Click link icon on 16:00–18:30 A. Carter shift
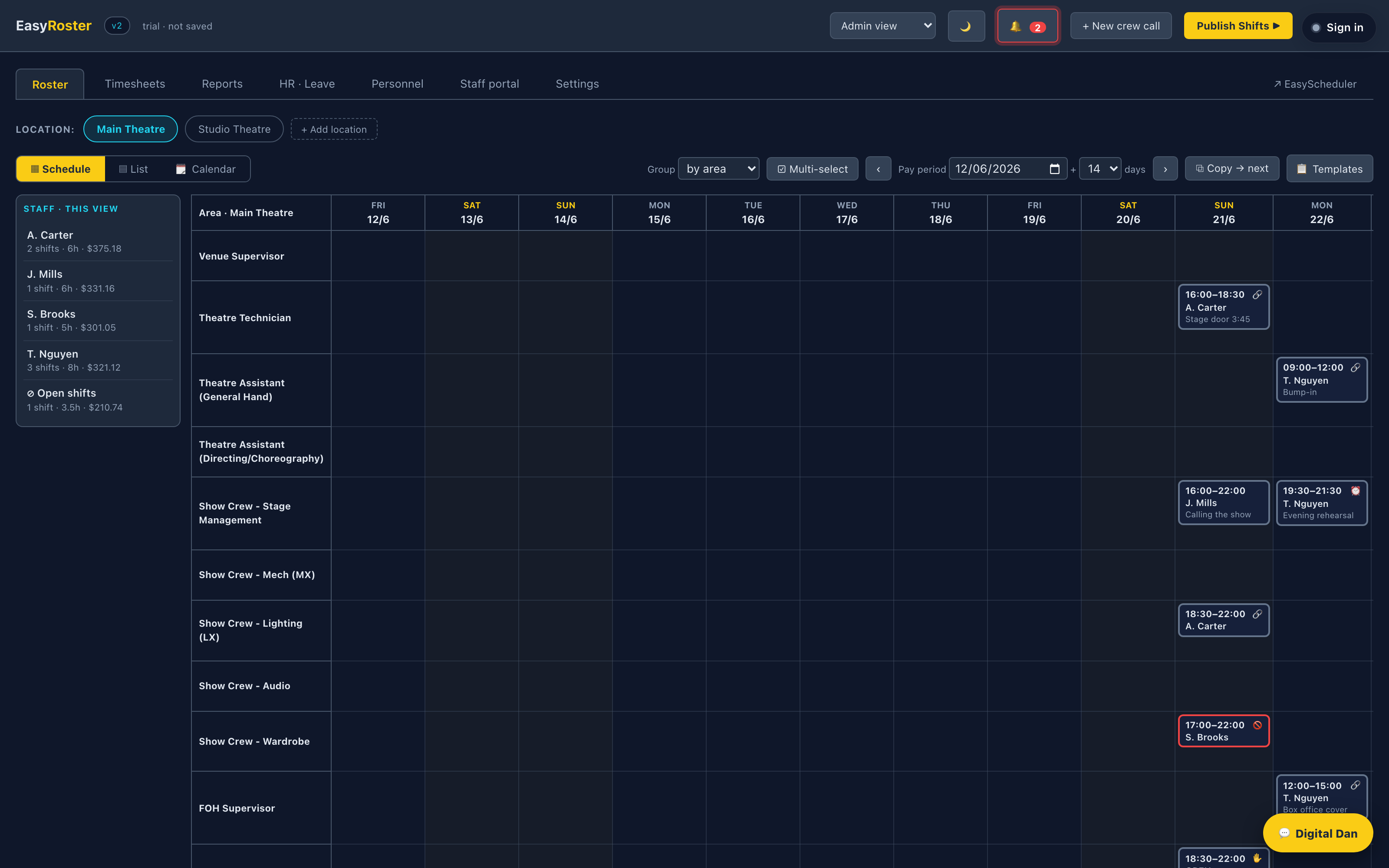The height and width of the screenshot is (868, 1389). (1257, 295)
